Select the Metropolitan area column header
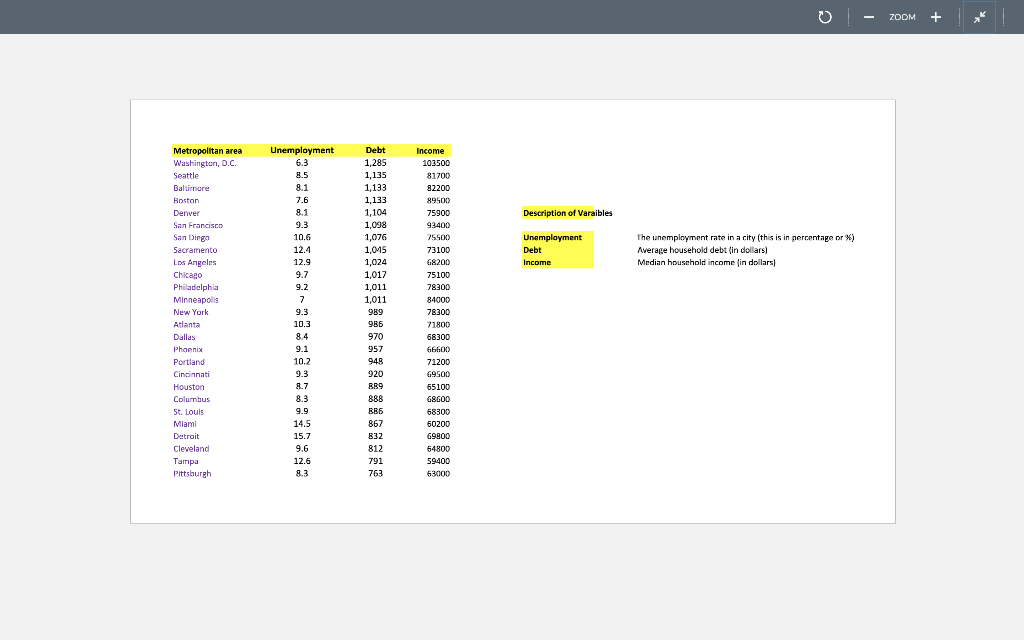This screenshot has width=1024, height=640. 208,151
